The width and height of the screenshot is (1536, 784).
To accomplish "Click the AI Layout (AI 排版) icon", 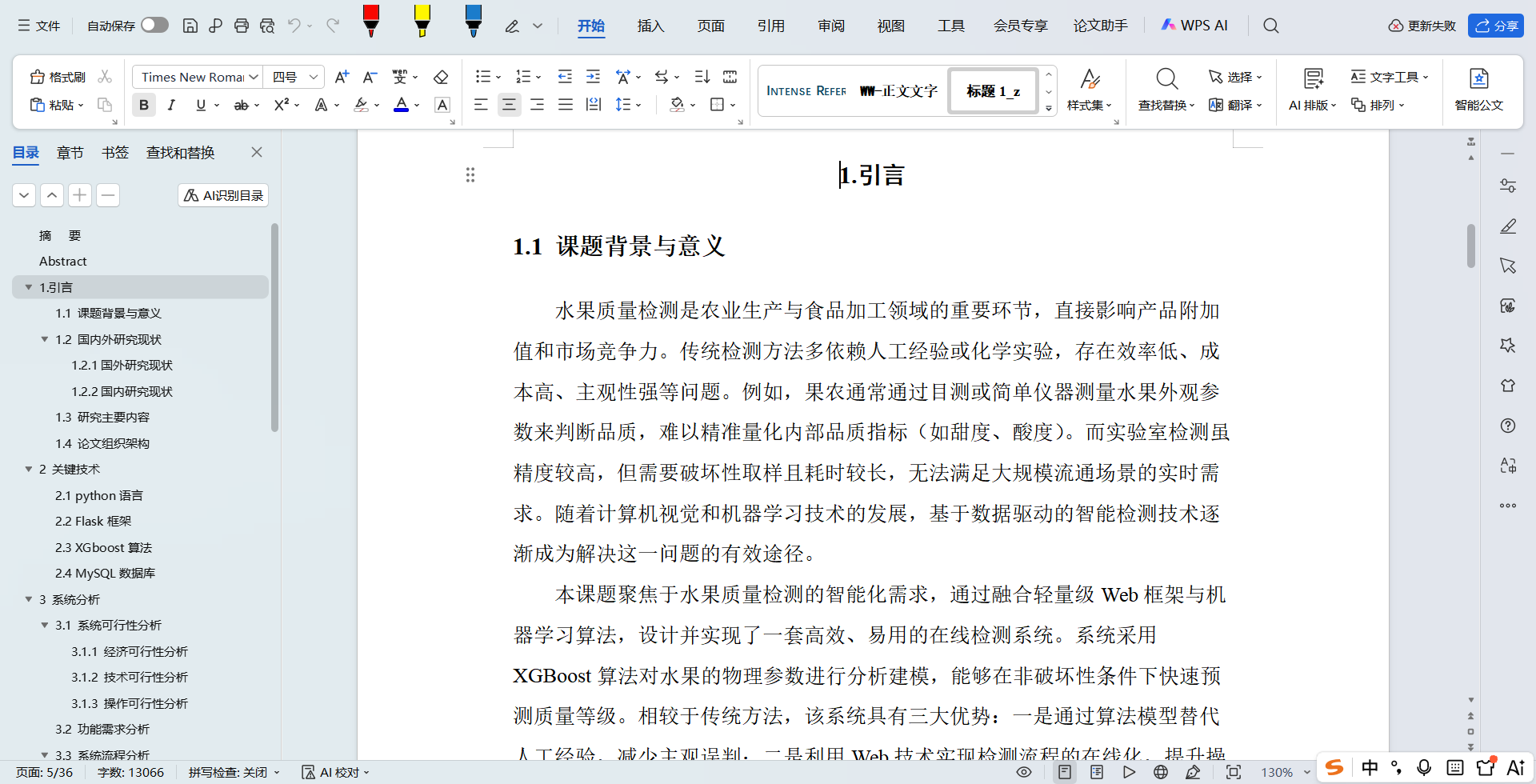I will point(1313,89).
